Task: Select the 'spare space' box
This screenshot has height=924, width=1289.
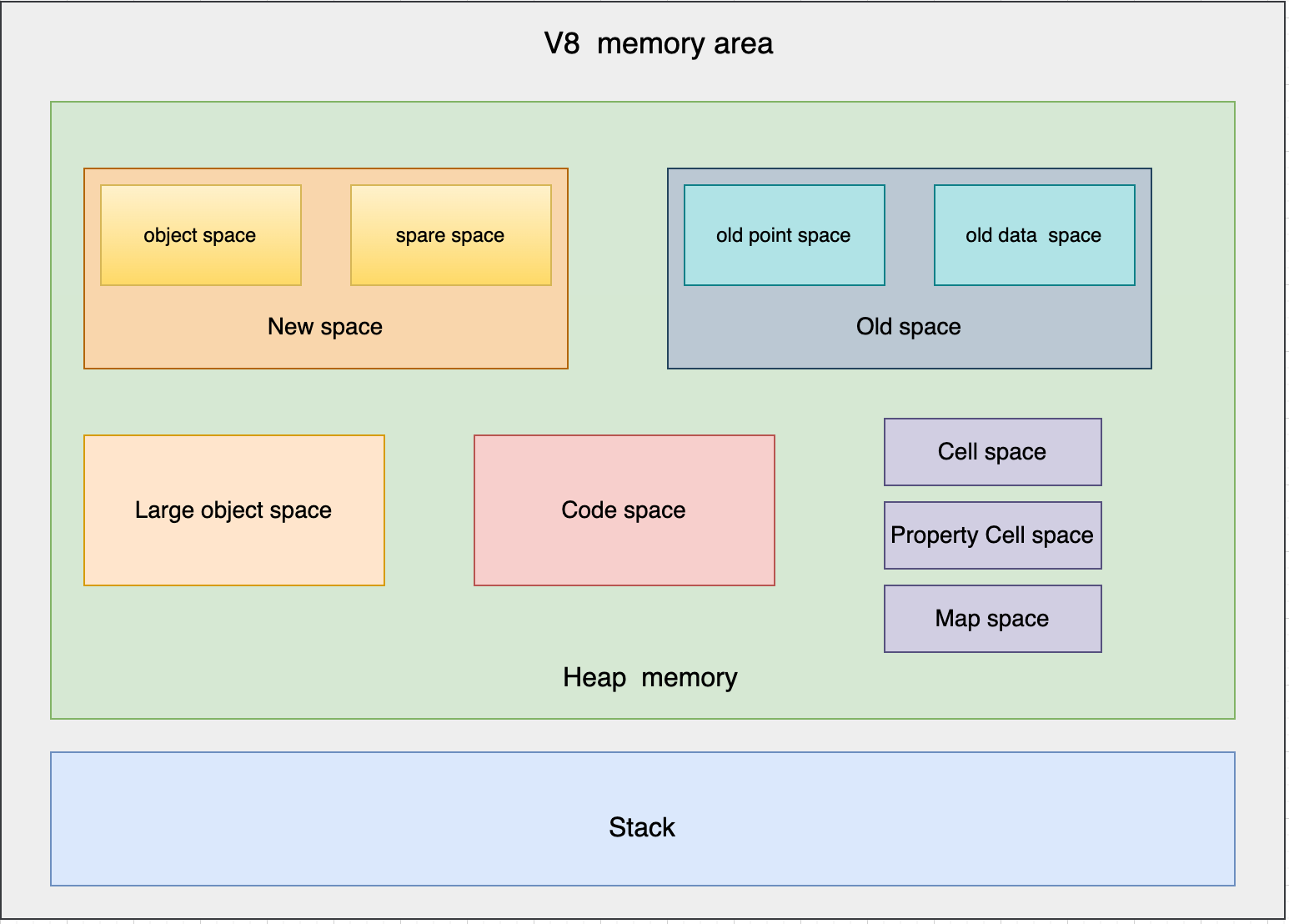Action: tap(451, 235)
